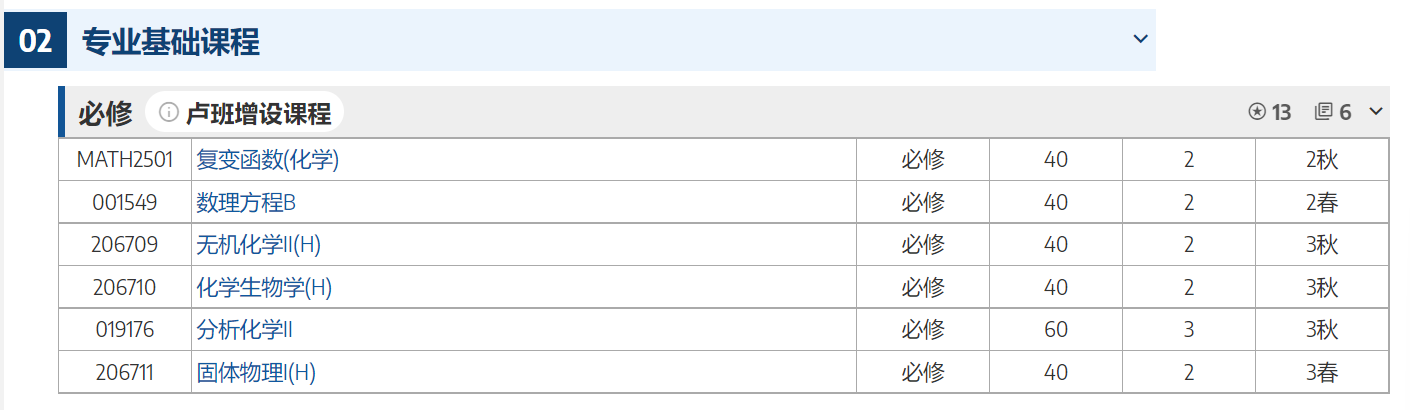Select course code MATH2501 cell

point(125,160)
